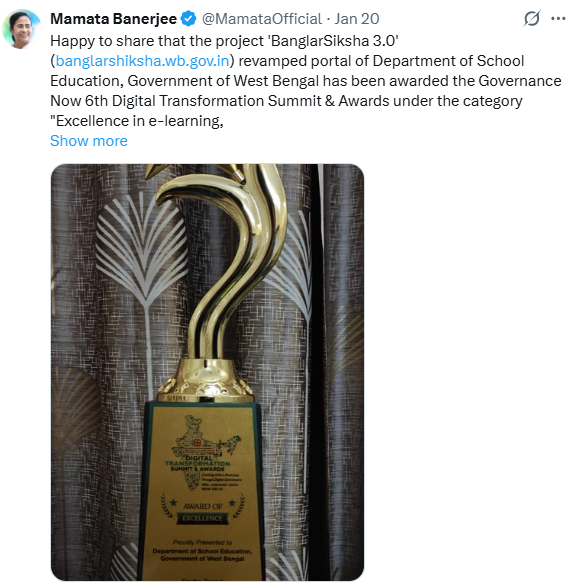
Task: Expand the post with Show more
Action: point(89,141)
